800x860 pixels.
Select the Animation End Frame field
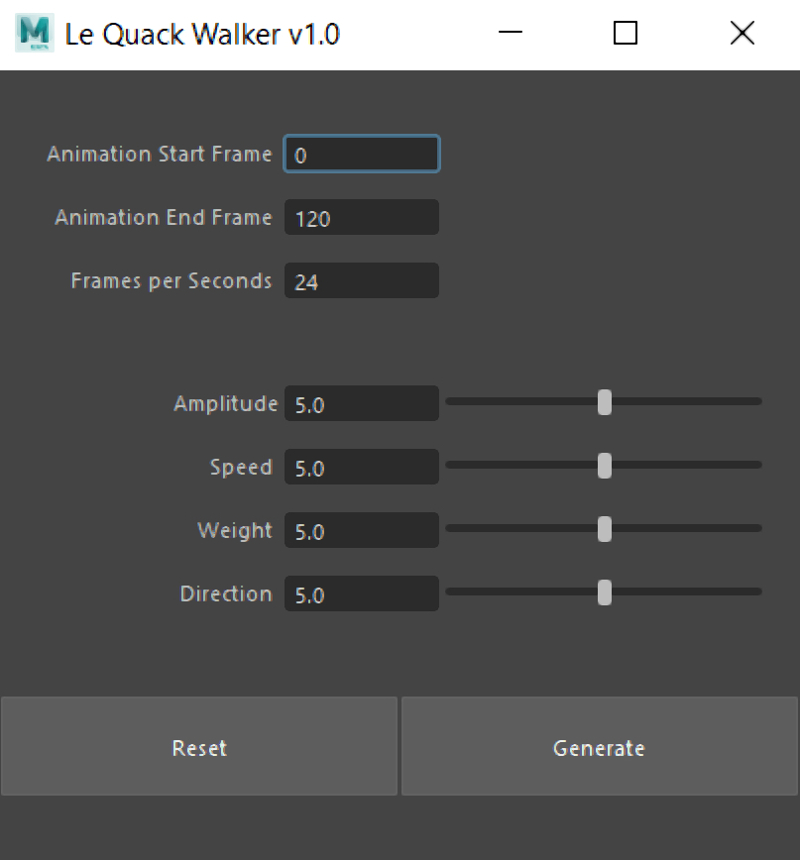[x=362, y=218]
